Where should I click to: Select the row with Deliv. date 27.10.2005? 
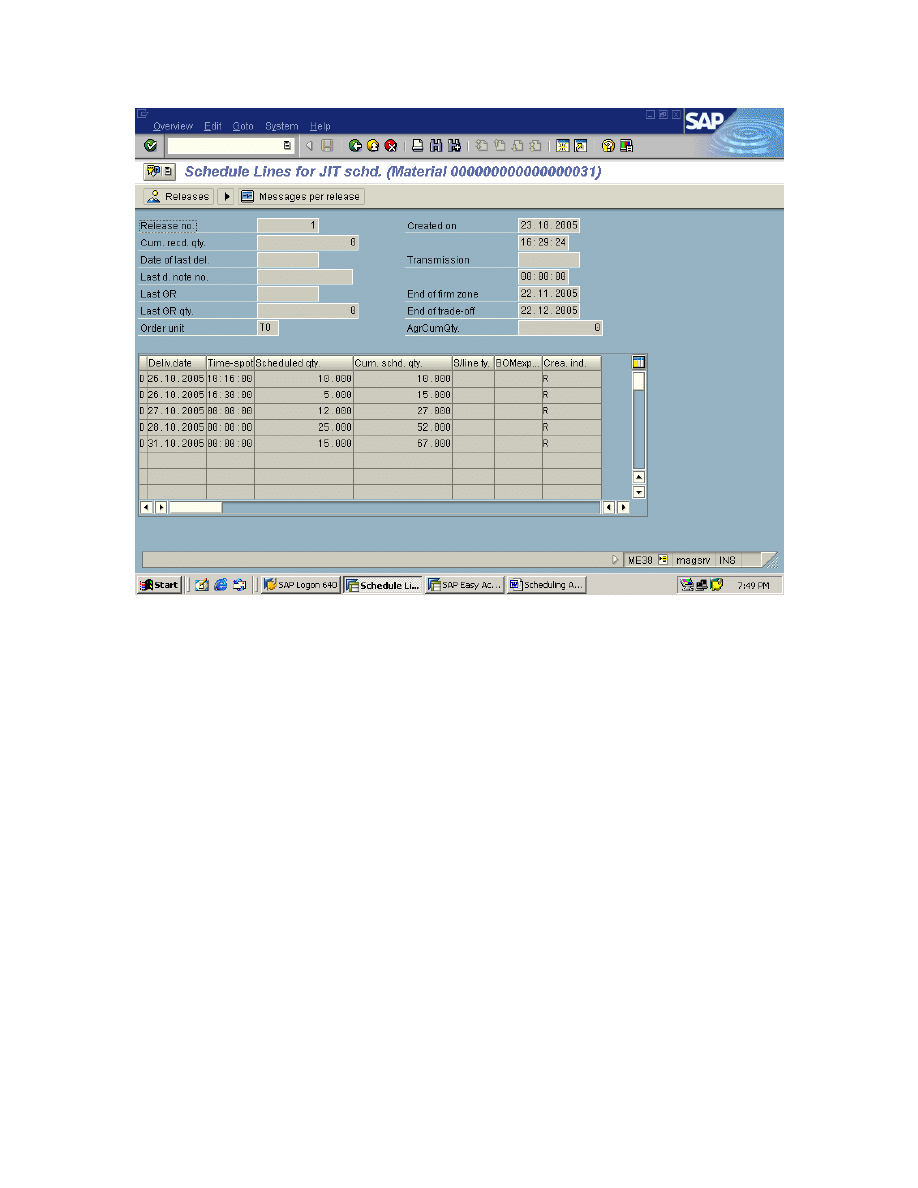pos(142,411)
